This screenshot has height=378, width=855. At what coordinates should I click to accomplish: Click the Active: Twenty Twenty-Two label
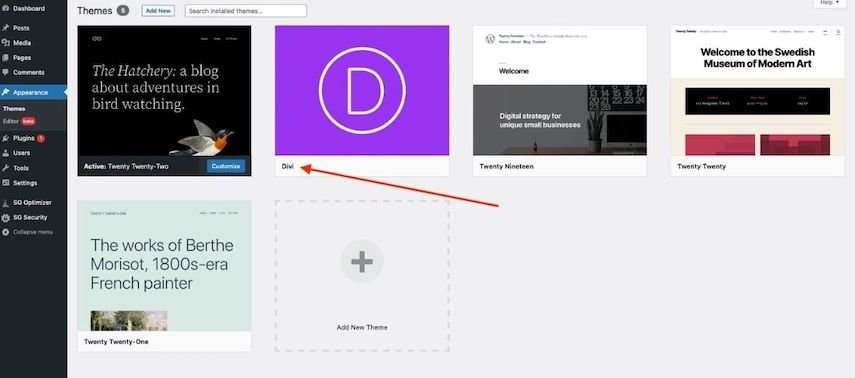click(x=126, y=166)
